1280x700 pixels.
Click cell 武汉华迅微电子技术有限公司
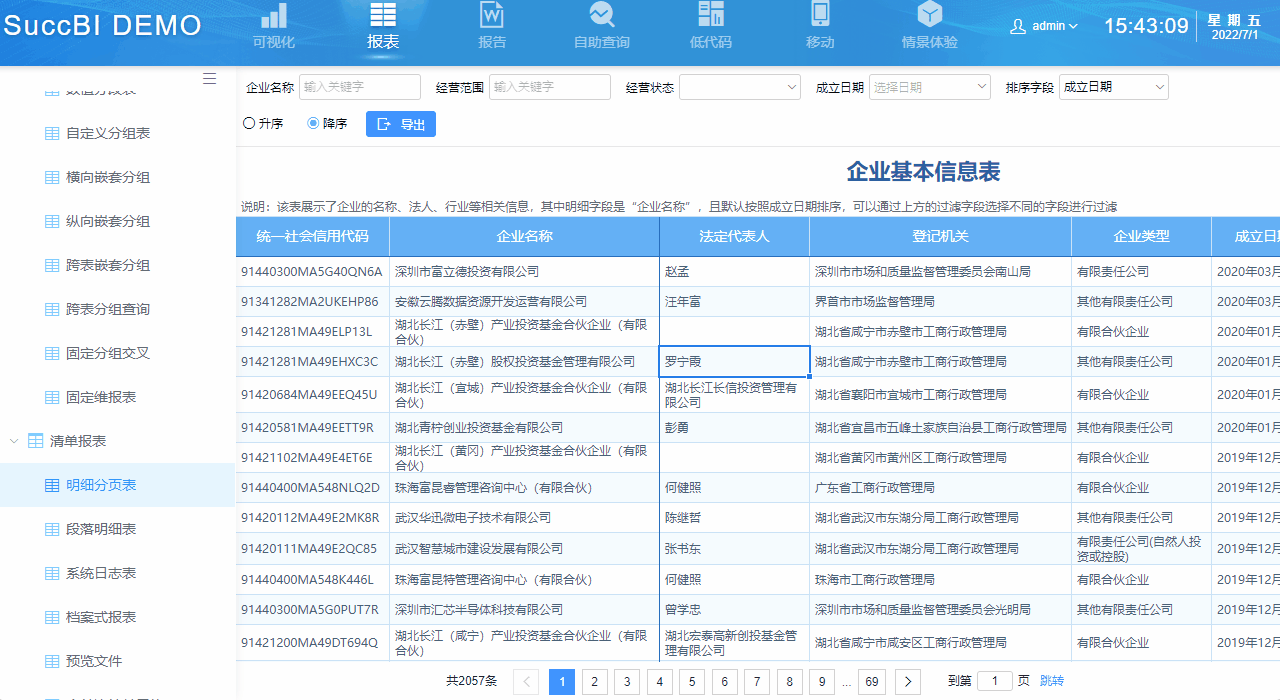click(x=524, y=517)
